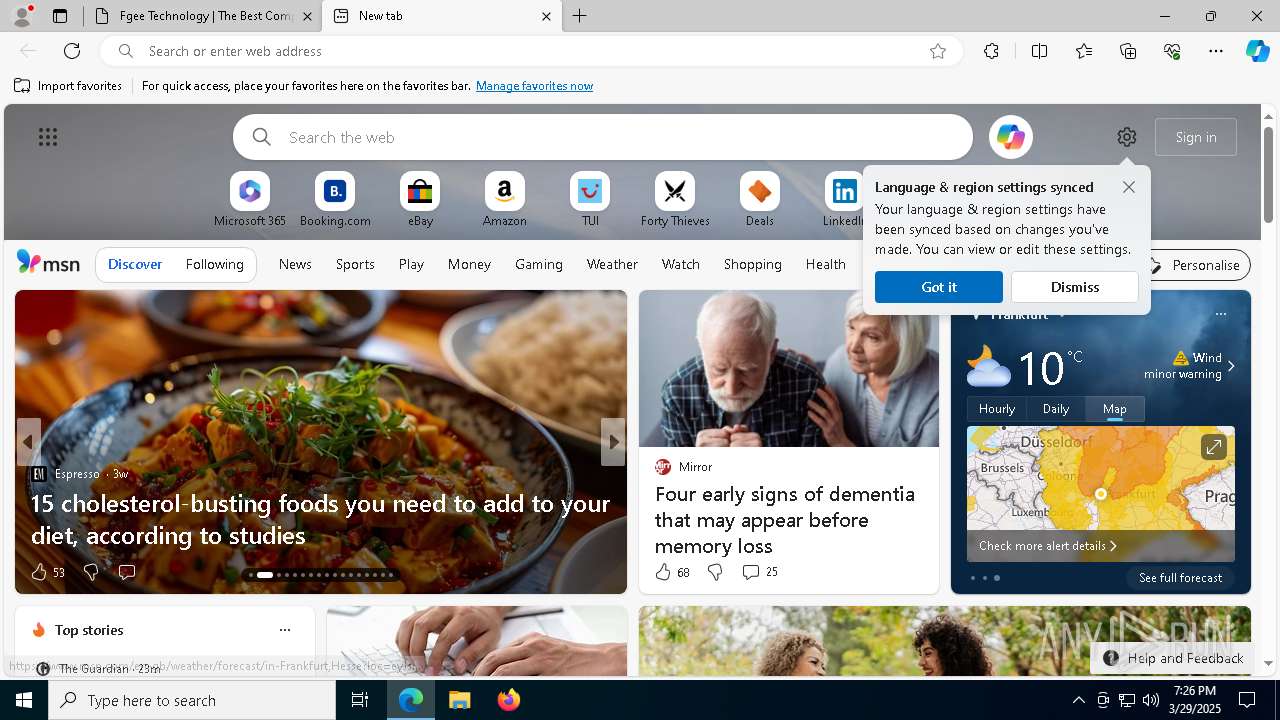Open page settings gear icon
Screen dimensions: 1280x720
pyautogui.click(x=1127, y=137)
